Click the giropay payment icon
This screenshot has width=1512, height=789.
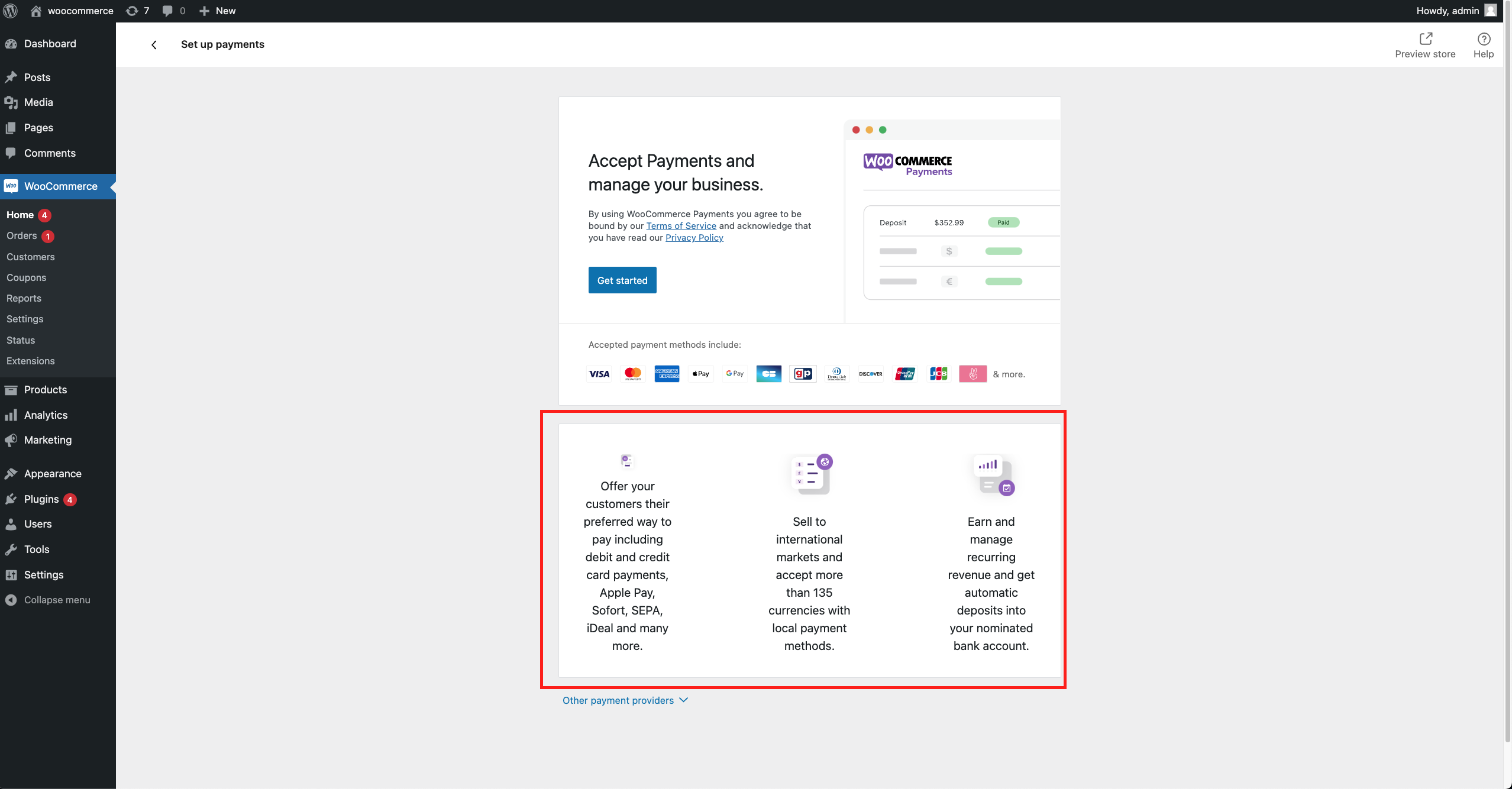pyautogui.click(x=802, y=373)
